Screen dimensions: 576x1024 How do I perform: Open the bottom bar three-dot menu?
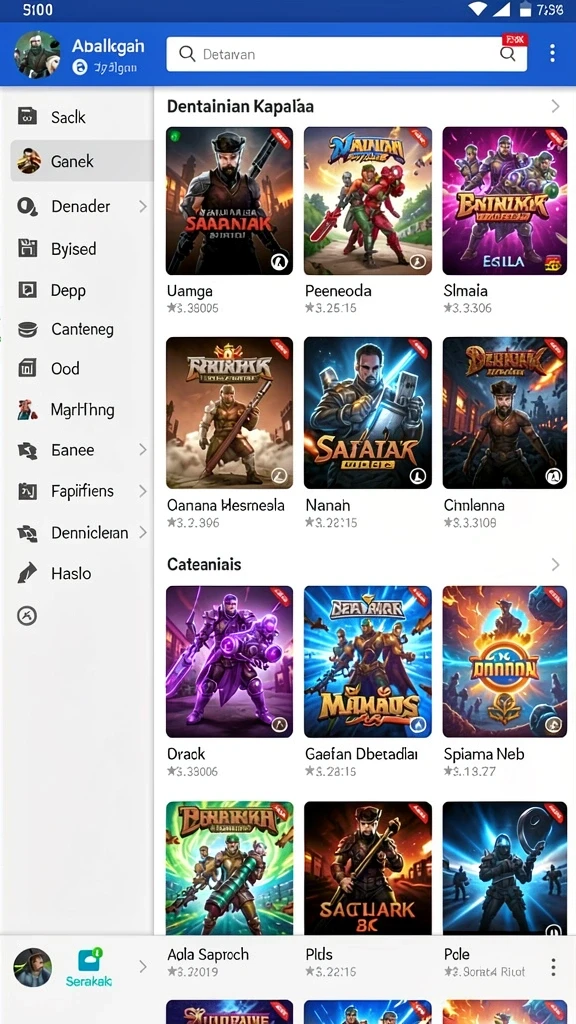[553, 967]
